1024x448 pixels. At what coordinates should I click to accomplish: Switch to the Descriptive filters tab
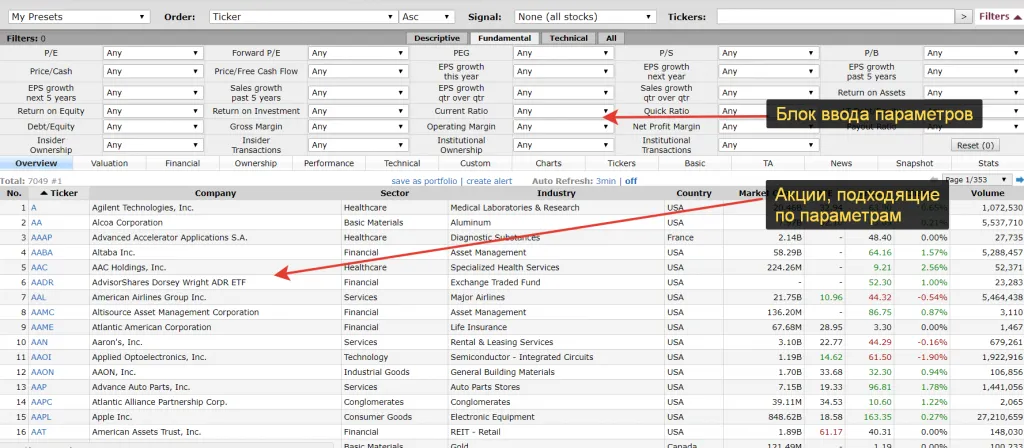tap(436, 38)
